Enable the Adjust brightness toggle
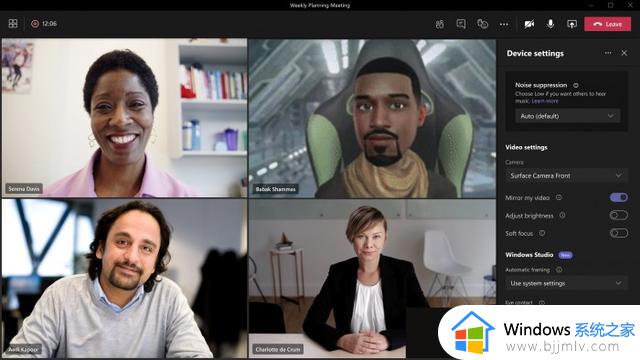Image resolution: width=640 pixels, height=360 pixels. coord(619,215)
